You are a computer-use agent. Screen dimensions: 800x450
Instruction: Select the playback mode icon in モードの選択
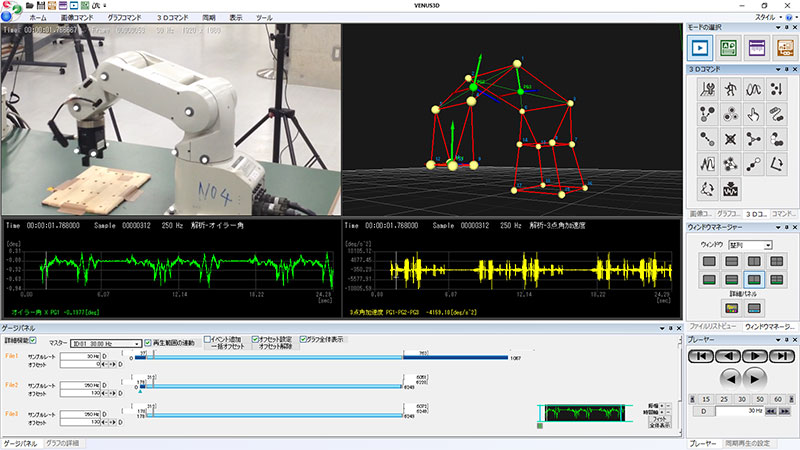702,47
